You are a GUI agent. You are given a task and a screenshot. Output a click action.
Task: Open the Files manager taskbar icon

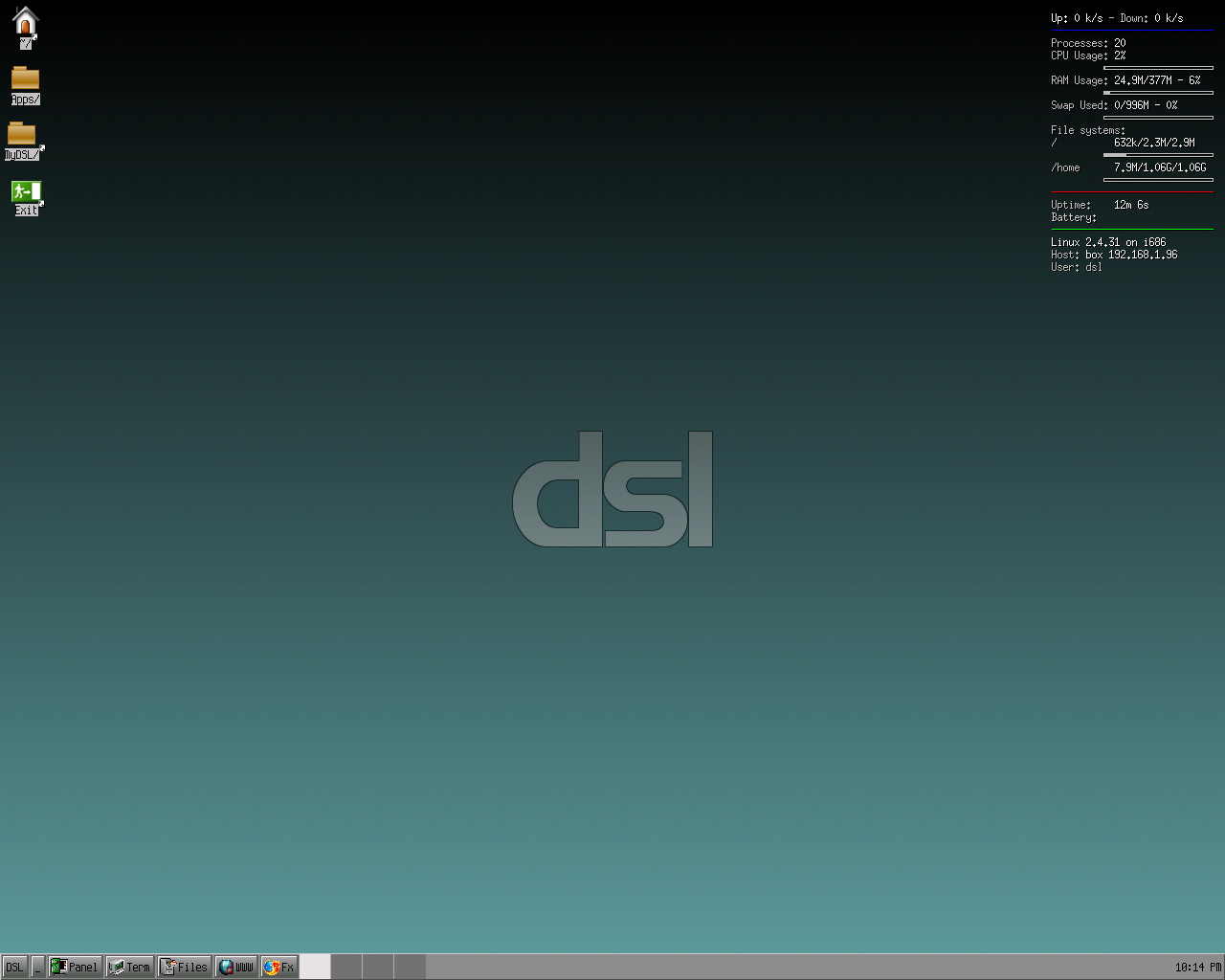click(184, 967)
